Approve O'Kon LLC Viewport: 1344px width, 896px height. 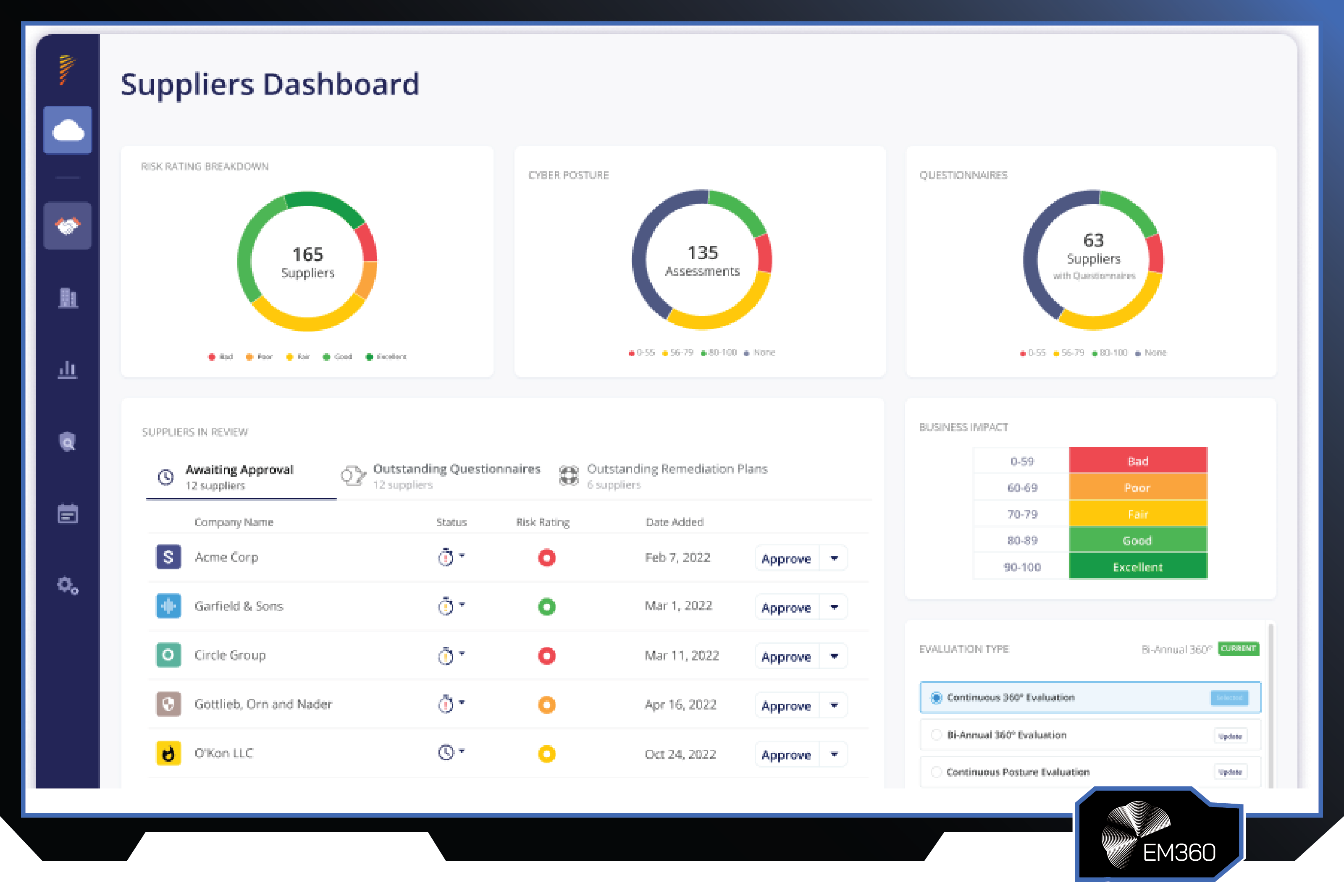[787, 755]
